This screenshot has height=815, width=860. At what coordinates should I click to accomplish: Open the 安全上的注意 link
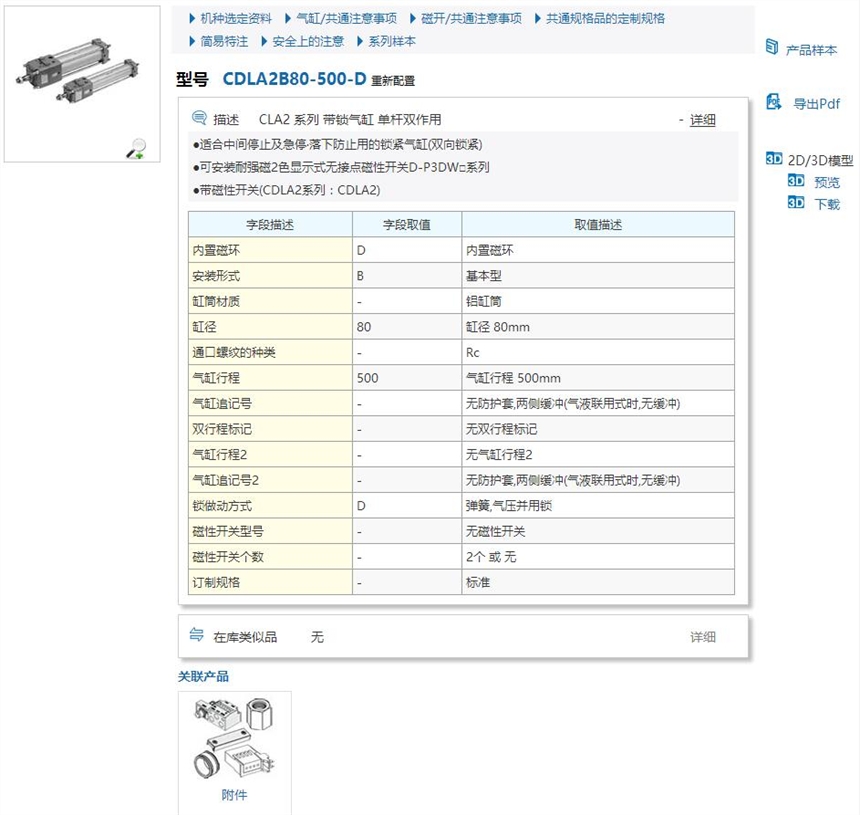[x=308, y=41]
